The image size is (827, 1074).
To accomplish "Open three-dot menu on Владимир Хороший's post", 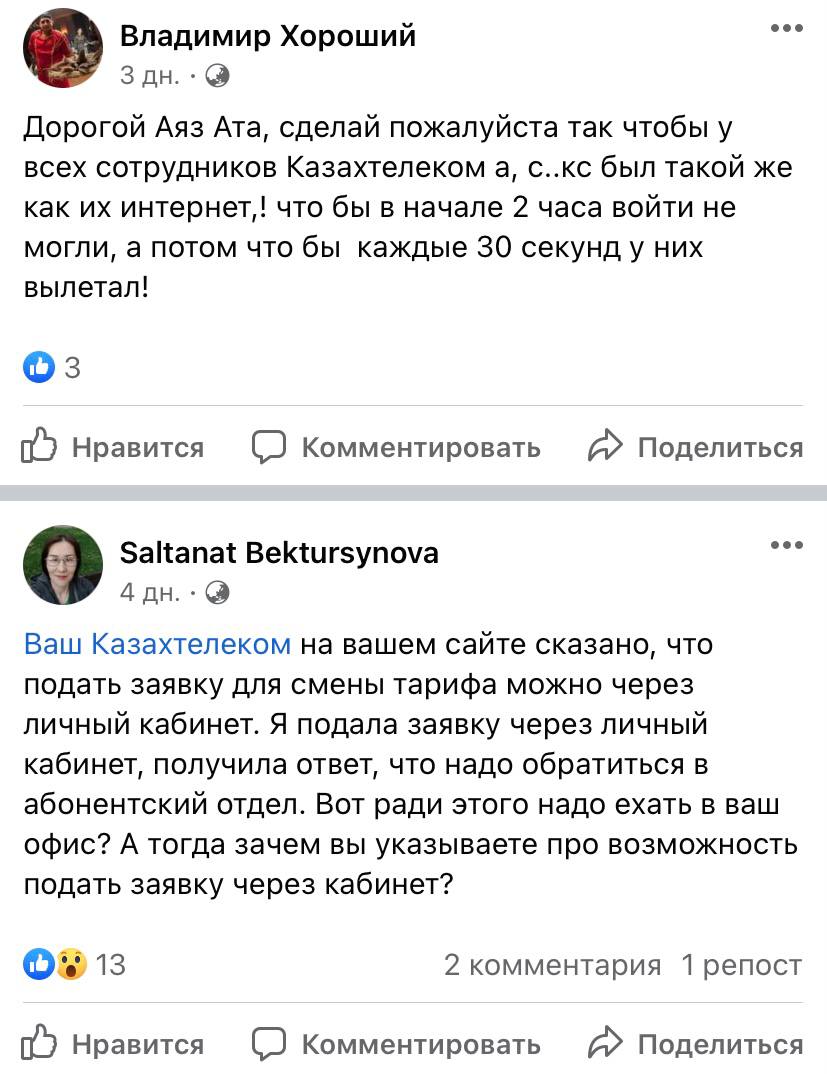I will click(786, 29).
